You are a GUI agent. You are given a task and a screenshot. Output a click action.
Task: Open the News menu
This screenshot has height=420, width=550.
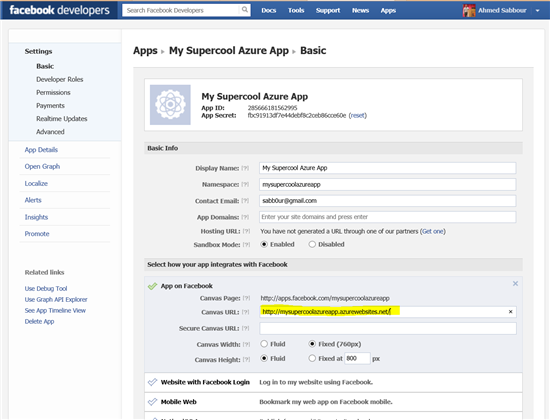(361, 11)
